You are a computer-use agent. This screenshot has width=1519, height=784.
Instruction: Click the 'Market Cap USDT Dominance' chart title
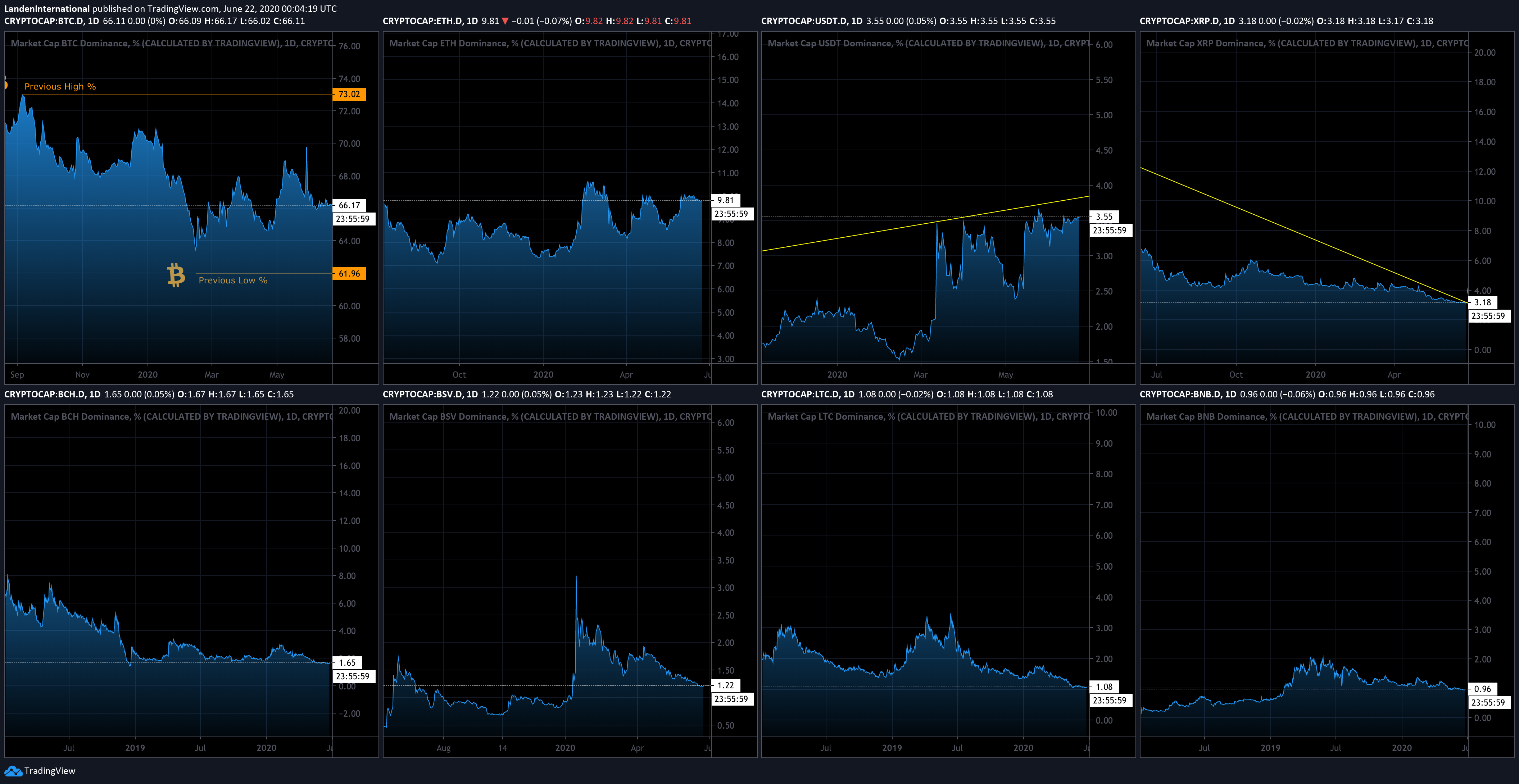(x=929, y=44)
